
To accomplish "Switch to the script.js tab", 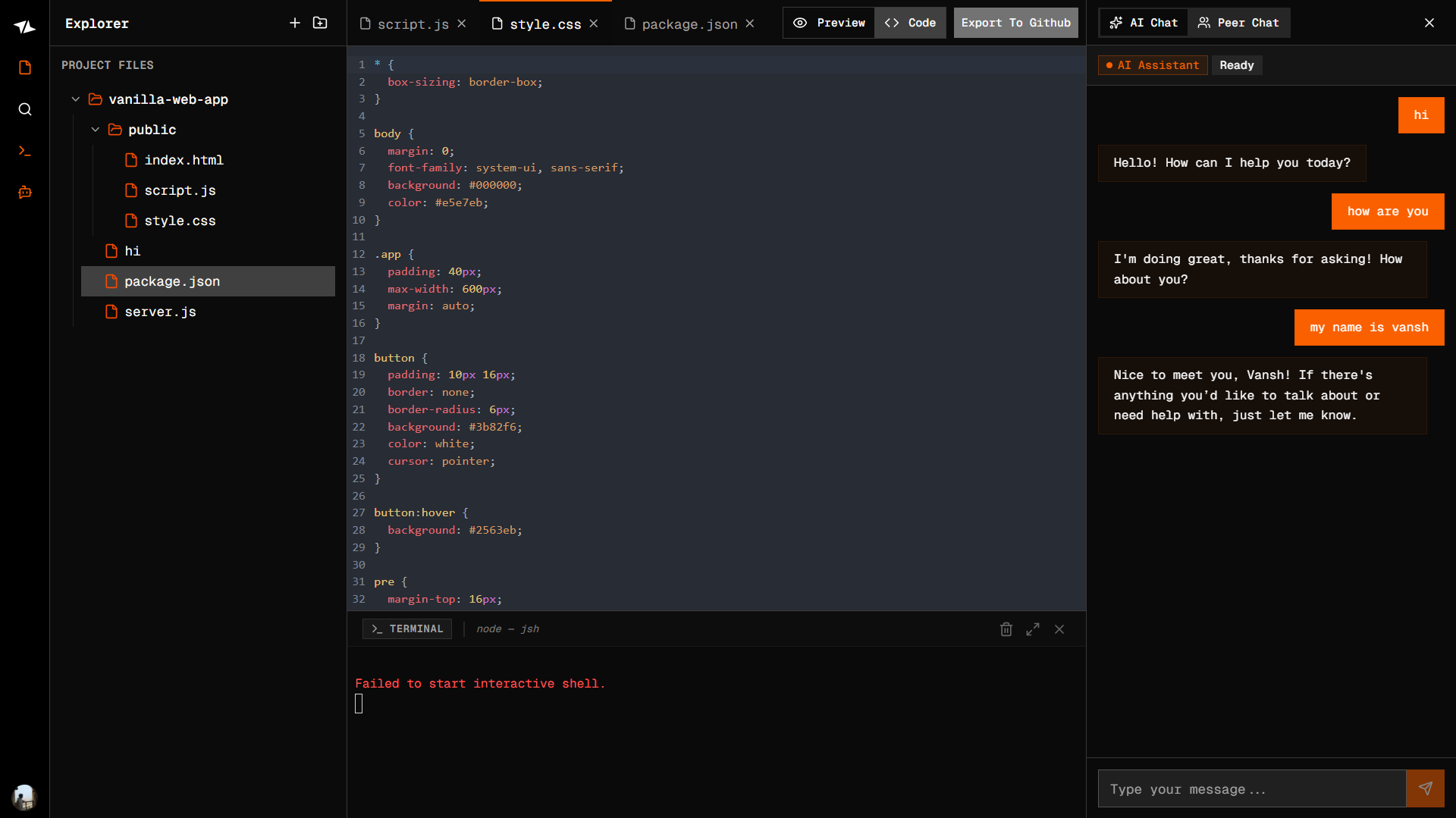I will pos(413,24).
